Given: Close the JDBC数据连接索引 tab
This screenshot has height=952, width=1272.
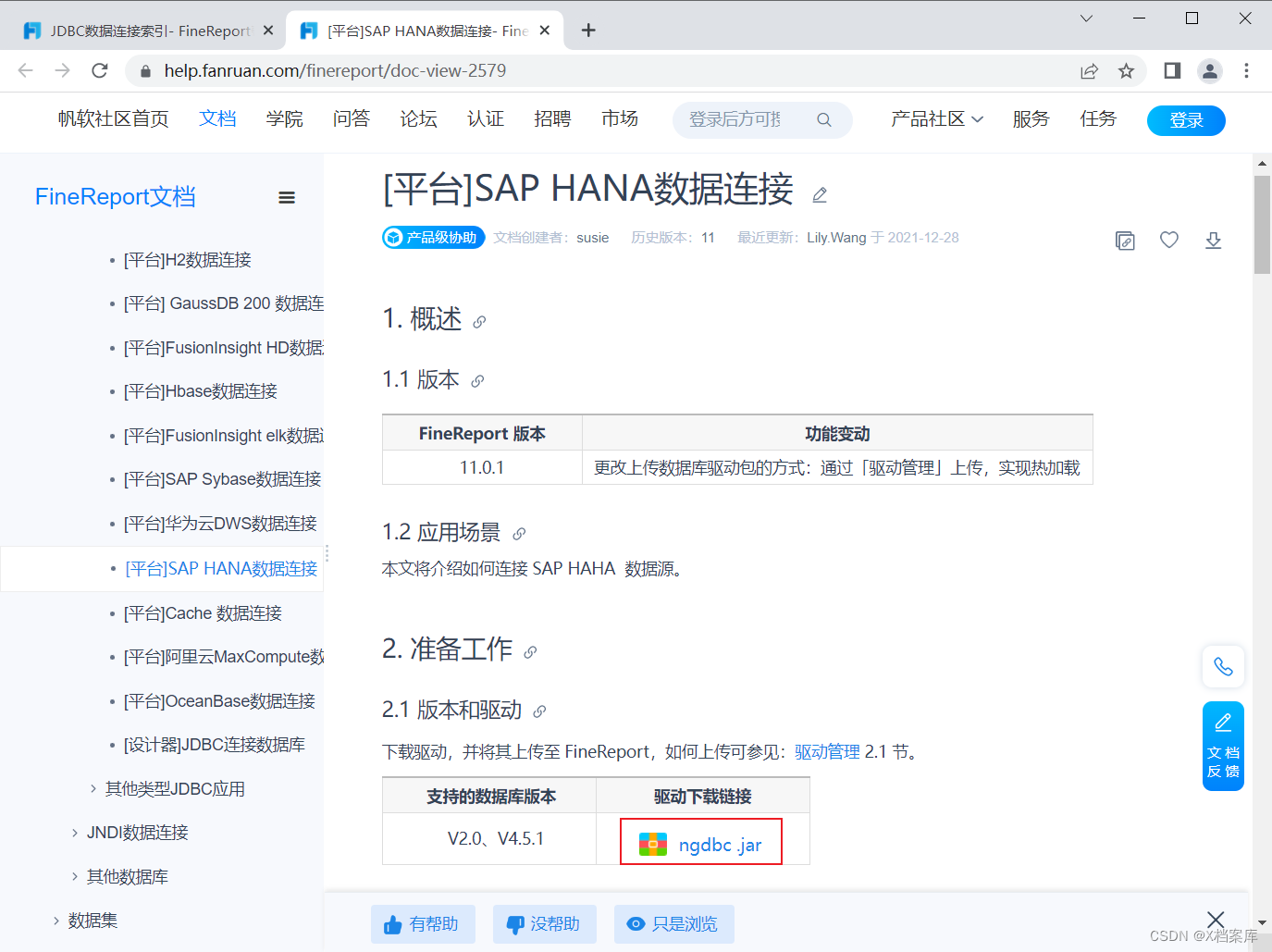Looking at the screenshot, I should pyautogui.click(x=268, y=31).
